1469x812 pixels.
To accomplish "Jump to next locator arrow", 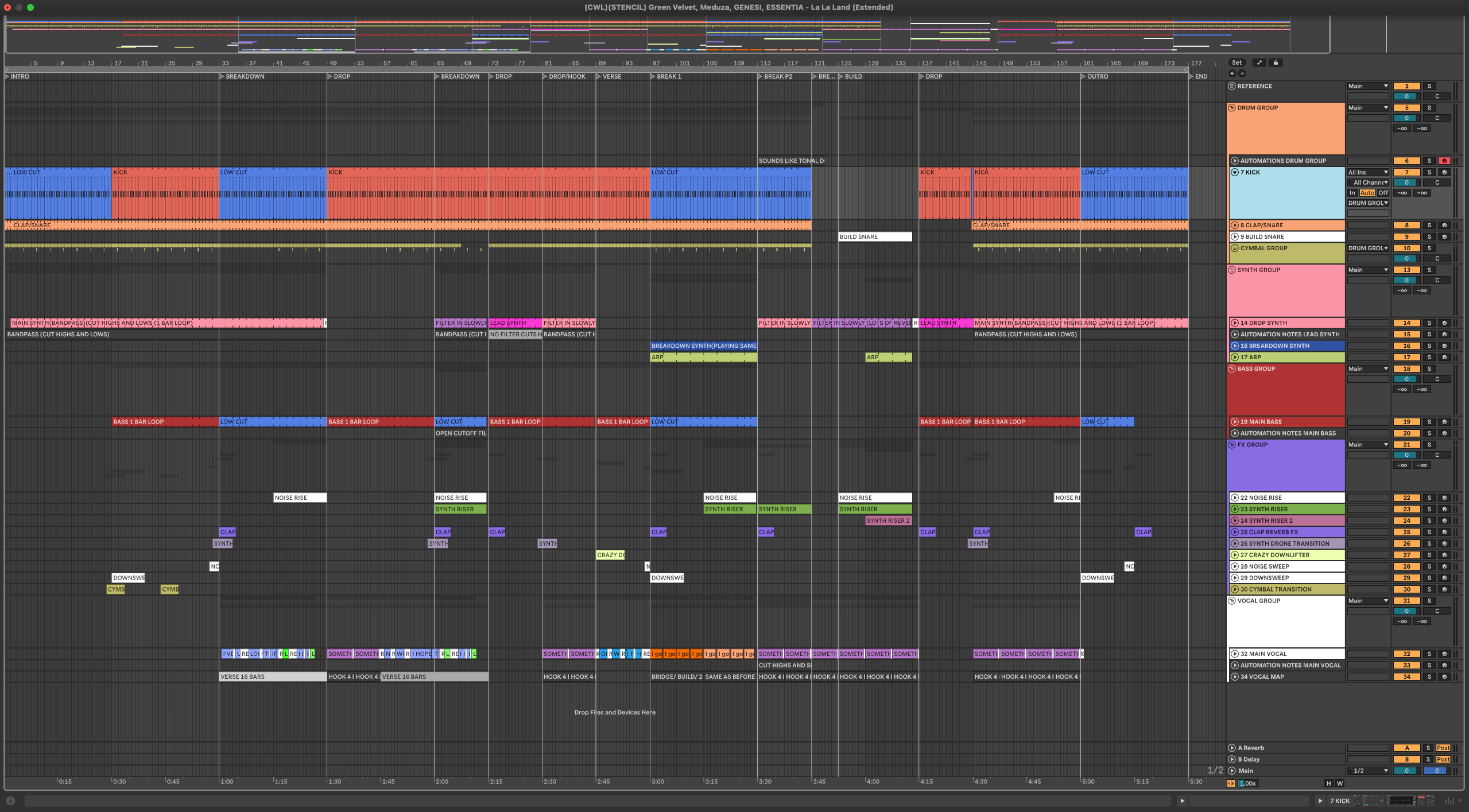I will point(1242,73).
